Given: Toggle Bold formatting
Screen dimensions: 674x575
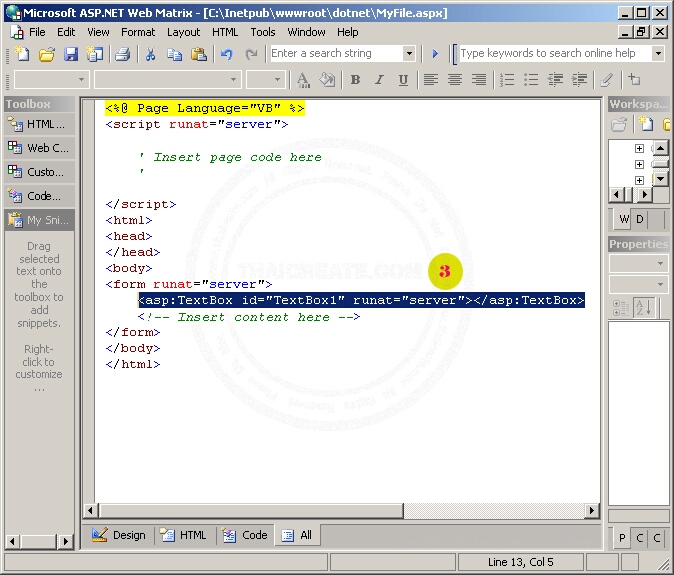Looking at the screenshot, I should click(355, 80).
